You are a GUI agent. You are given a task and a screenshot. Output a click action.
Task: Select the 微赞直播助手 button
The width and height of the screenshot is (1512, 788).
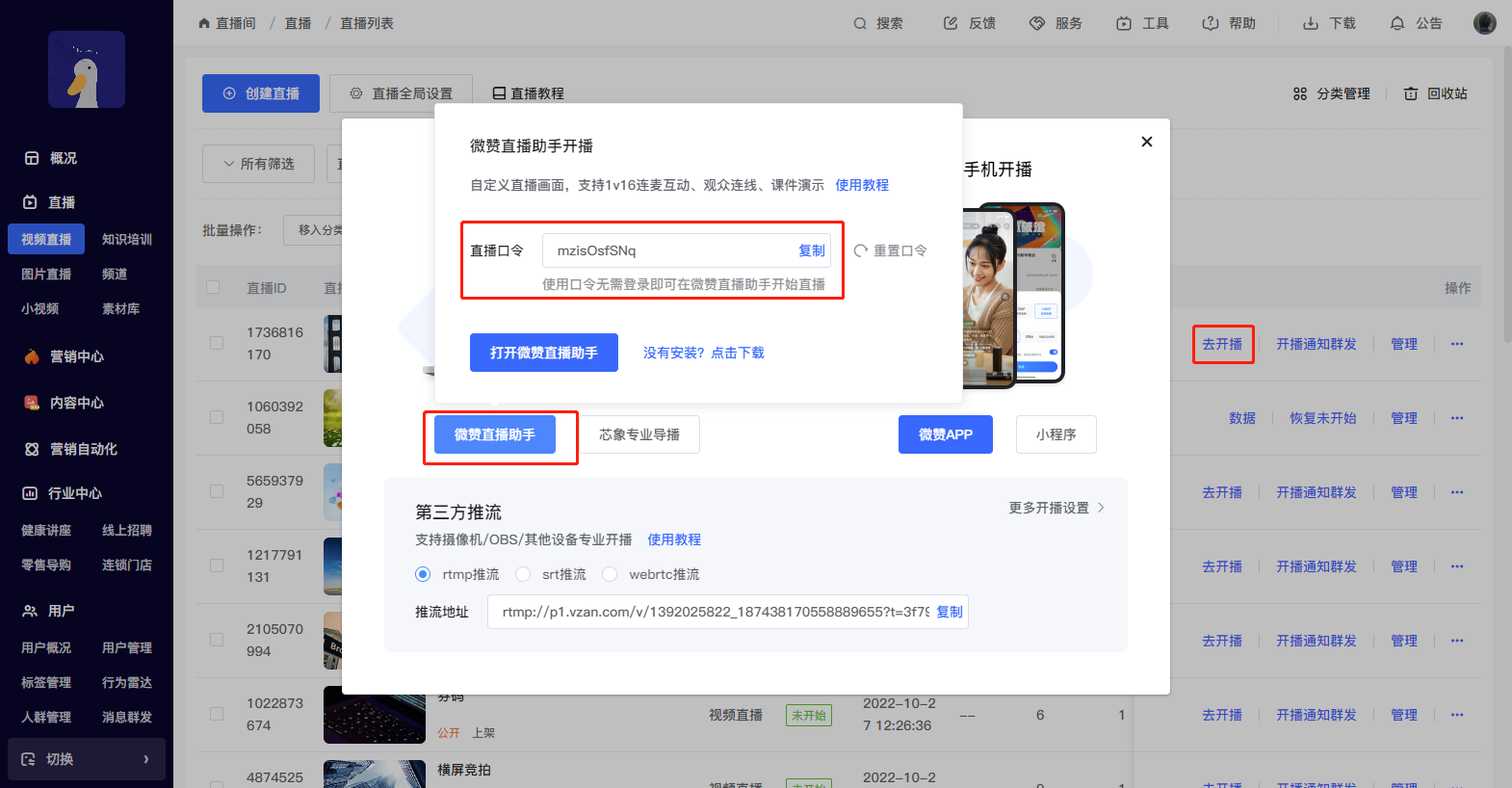coord(495,434)
